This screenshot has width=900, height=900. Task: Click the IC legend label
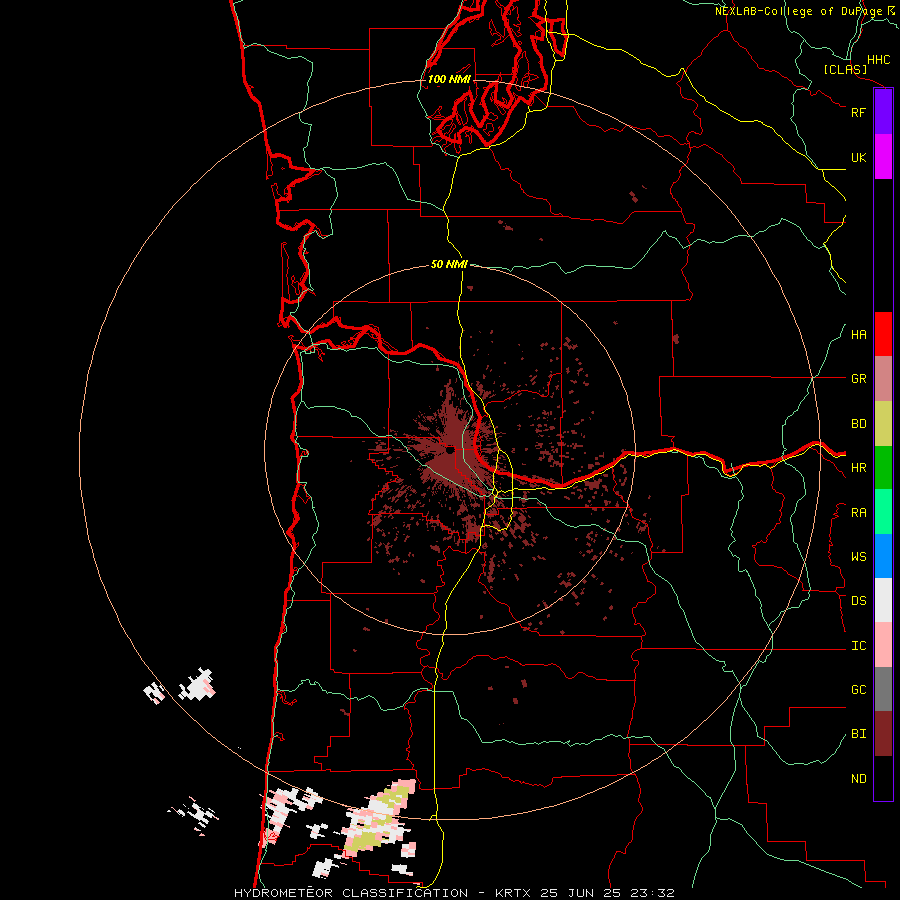tap(858, 646)
